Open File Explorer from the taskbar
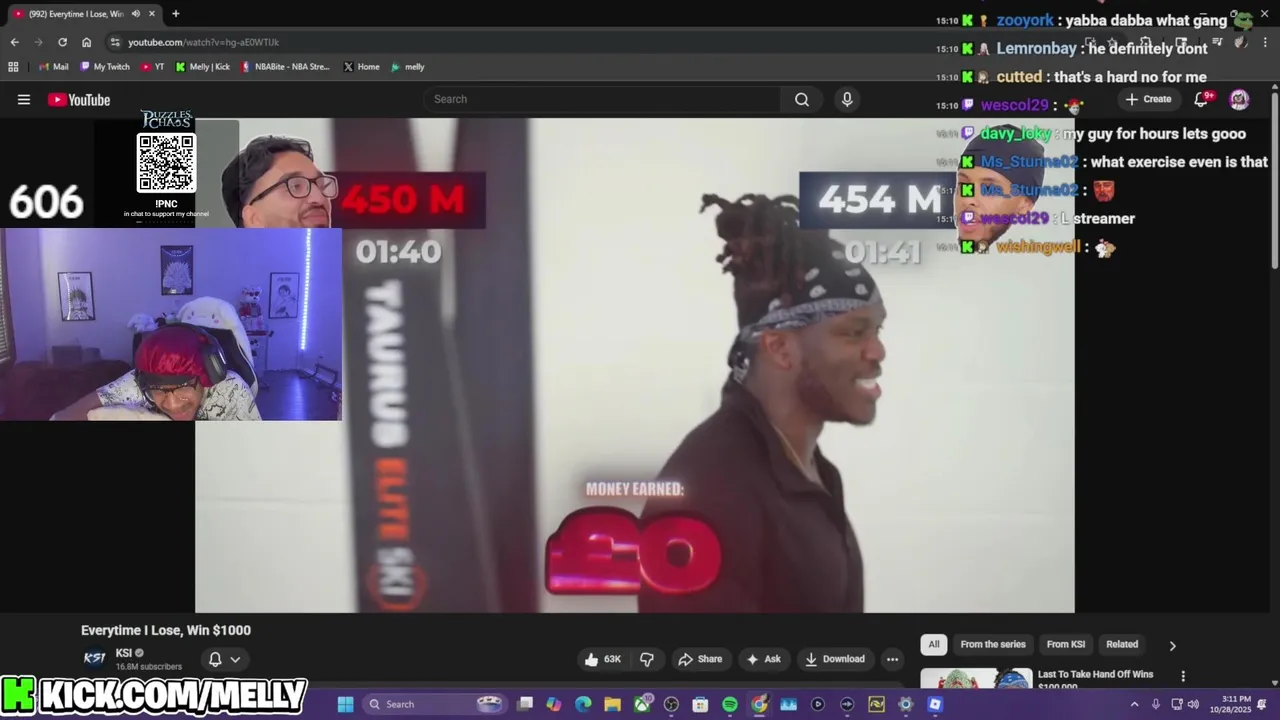This screenshot has width=1280, height=720. coord(612,704)
